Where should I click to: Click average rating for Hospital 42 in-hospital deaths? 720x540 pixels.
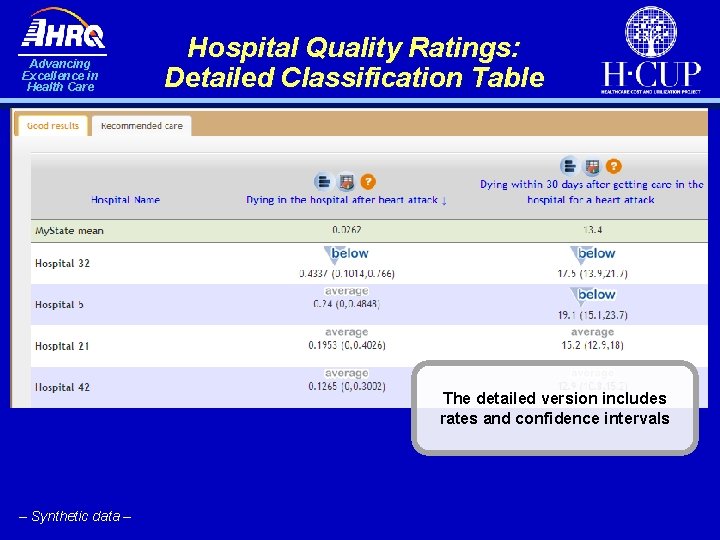tap(347, 373)
